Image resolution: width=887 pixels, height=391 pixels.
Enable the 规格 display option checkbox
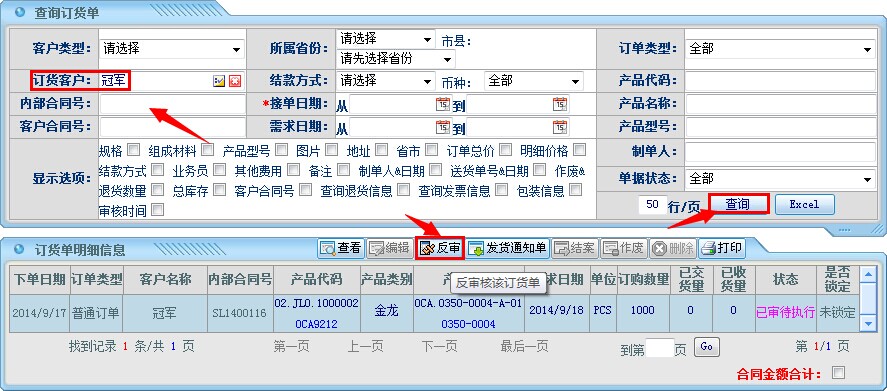point(134,150)
